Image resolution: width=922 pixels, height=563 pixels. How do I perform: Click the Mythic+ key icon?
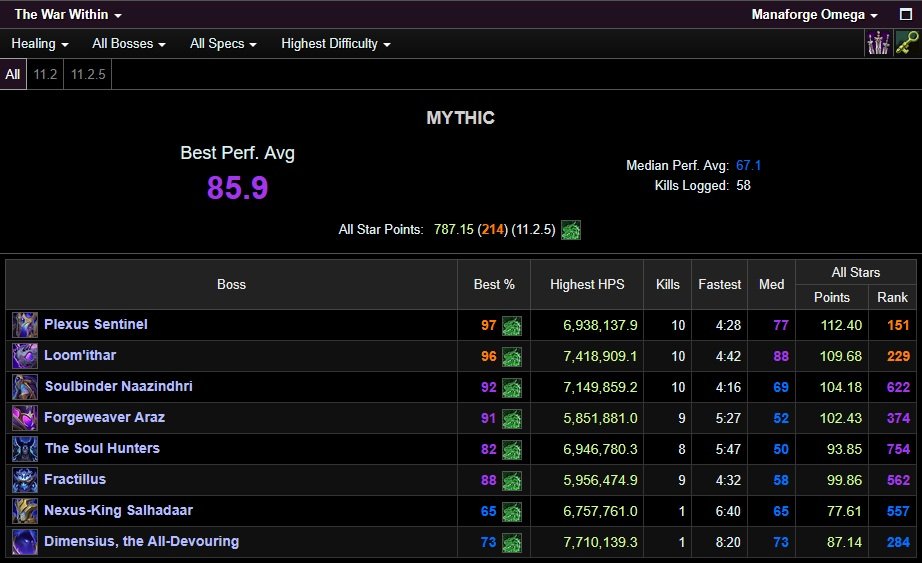[x=906, y=43]
